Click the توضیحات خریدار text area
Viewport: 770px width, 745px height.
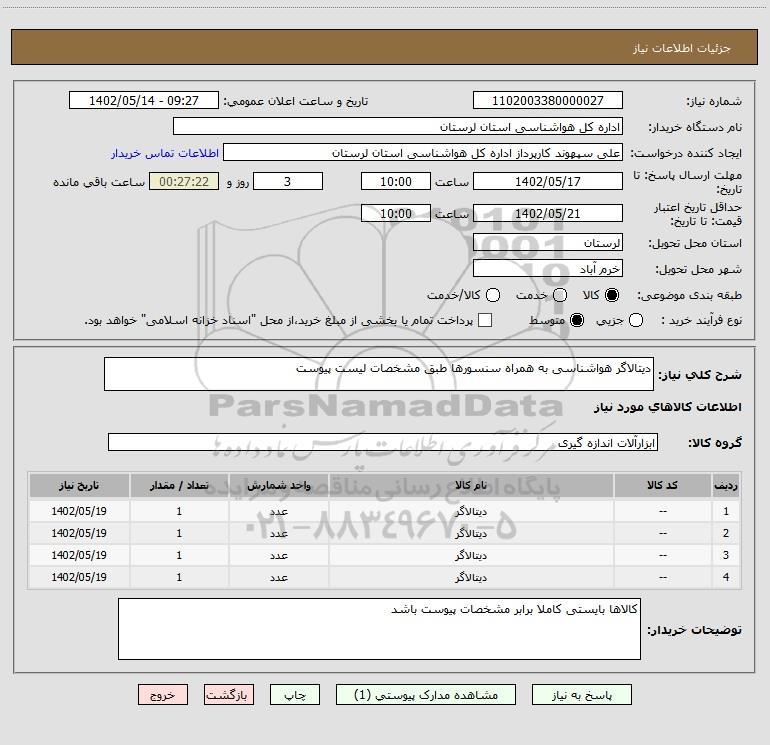[x=379, y=629]
